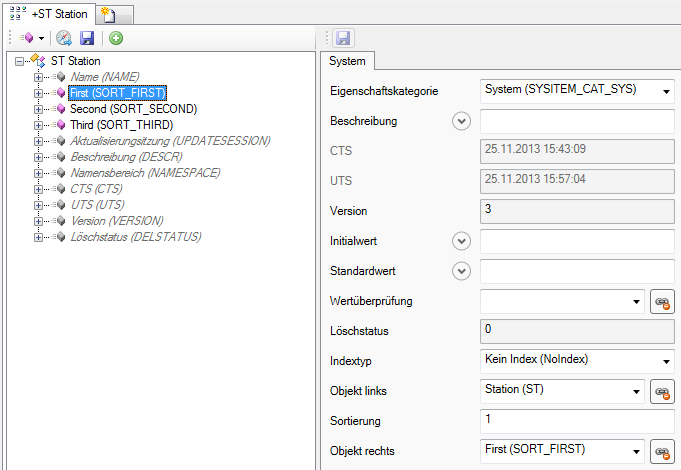
Task: Expand the Standardwert round chevron button
Action: pyautogui.click(x=461, y=271)
